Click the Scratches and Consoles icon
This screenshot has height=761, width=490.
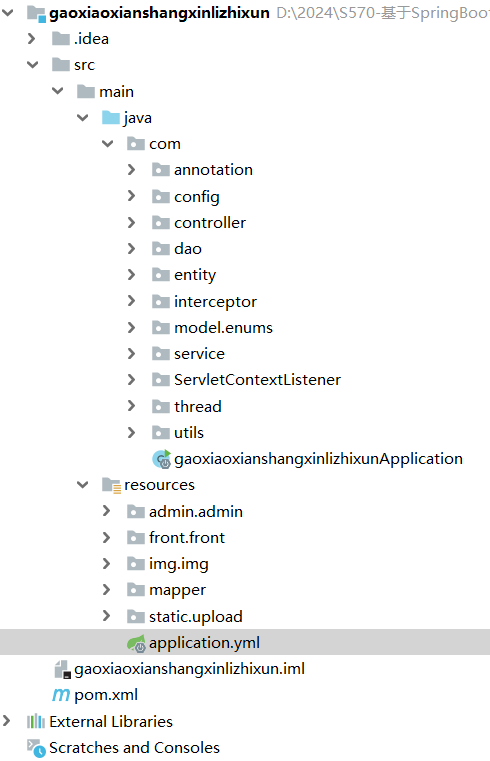(36, 748)
